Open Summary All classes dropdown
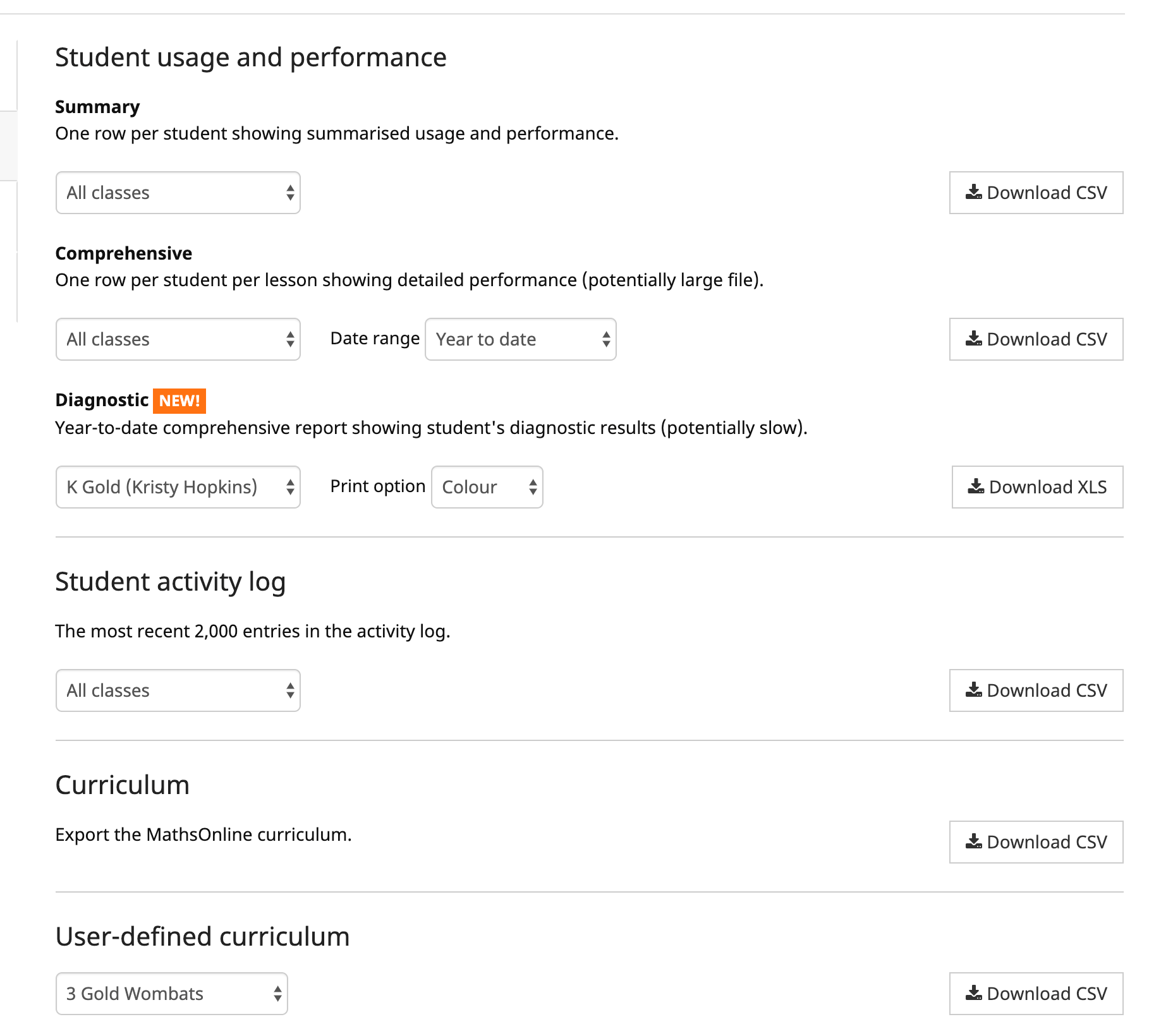Image resolution: width=1173 pixels, height=1036 pixels. point(178,193)
